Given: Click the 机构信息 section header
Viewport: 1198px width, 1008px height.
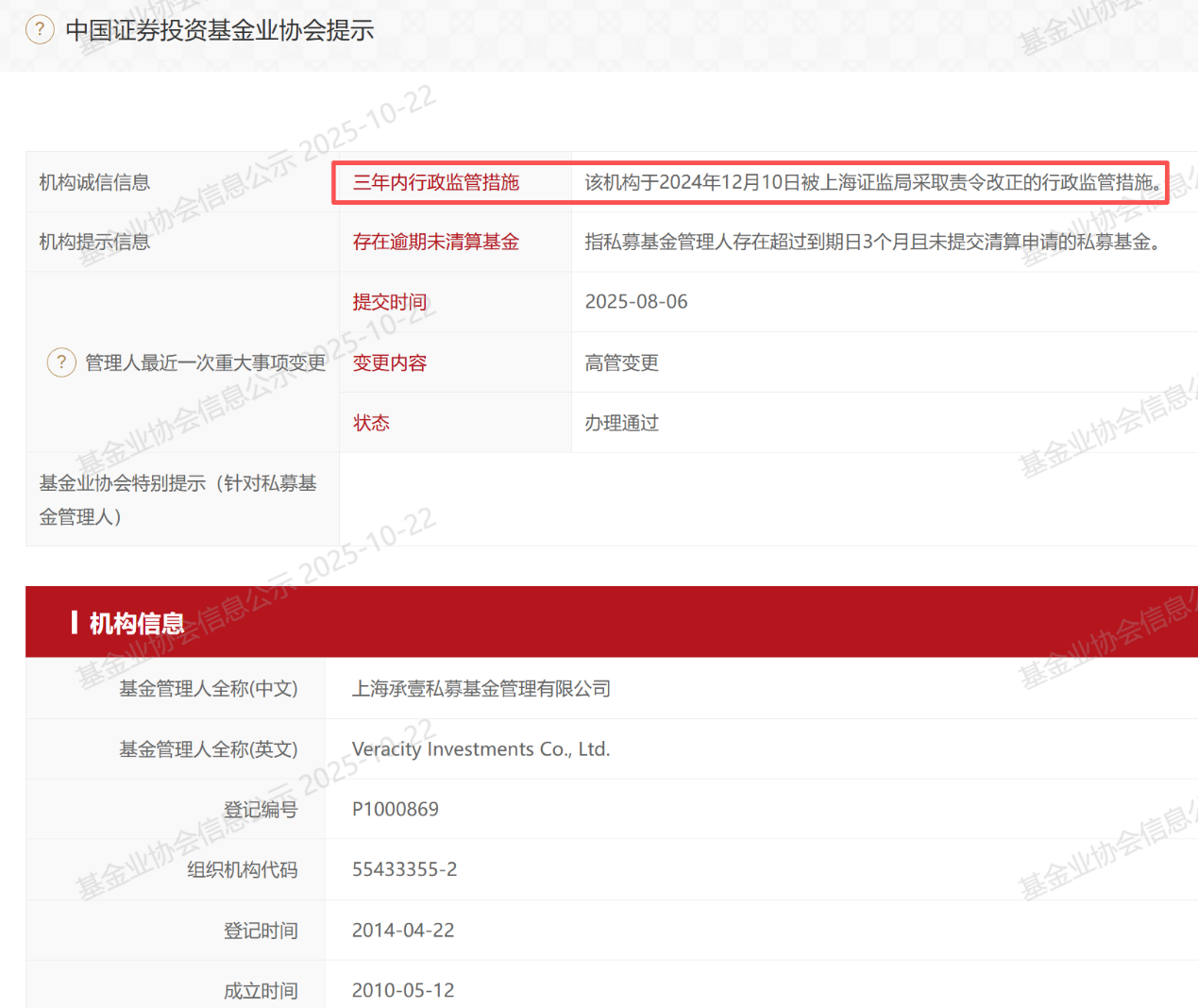Looking at the screenshot, I should click(137, 623).
